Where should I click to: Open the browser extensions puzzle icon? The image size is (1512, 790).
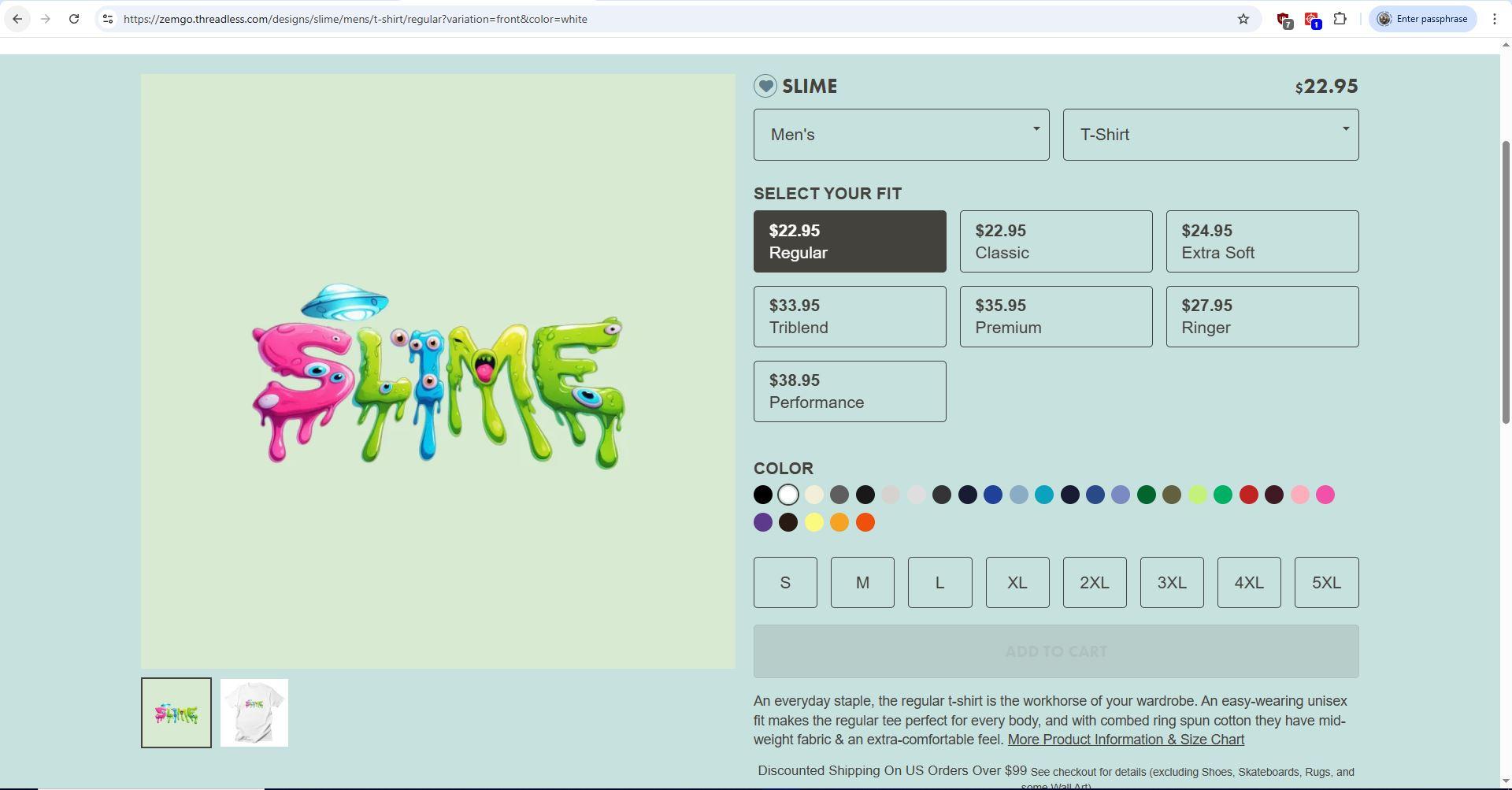click(x=1340, y=19)
